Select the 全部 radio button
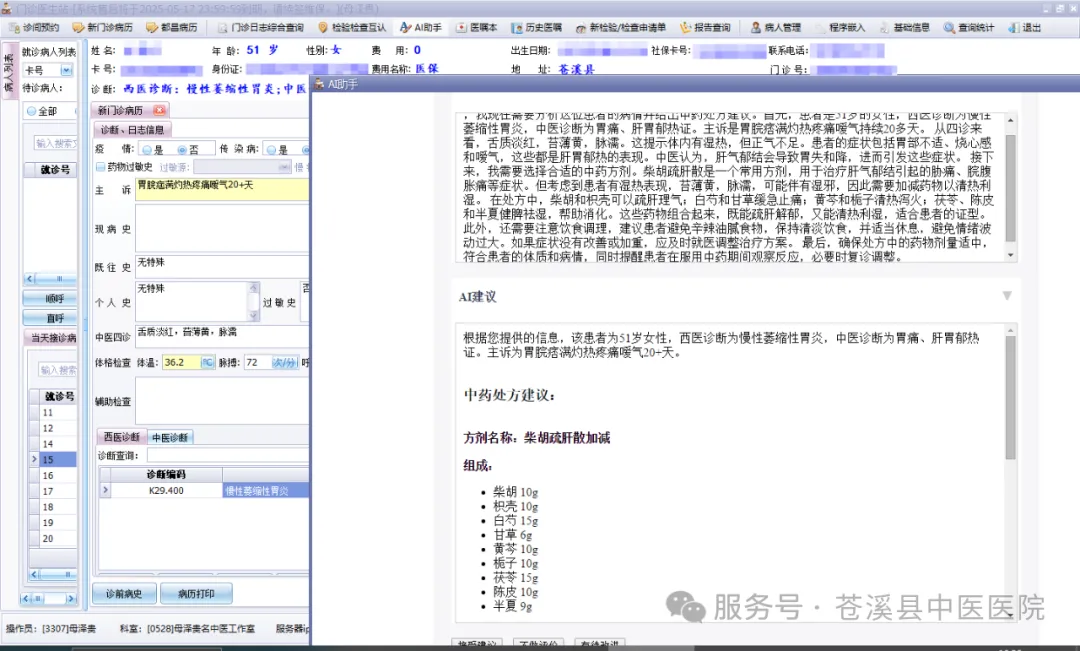 point(32,111)
